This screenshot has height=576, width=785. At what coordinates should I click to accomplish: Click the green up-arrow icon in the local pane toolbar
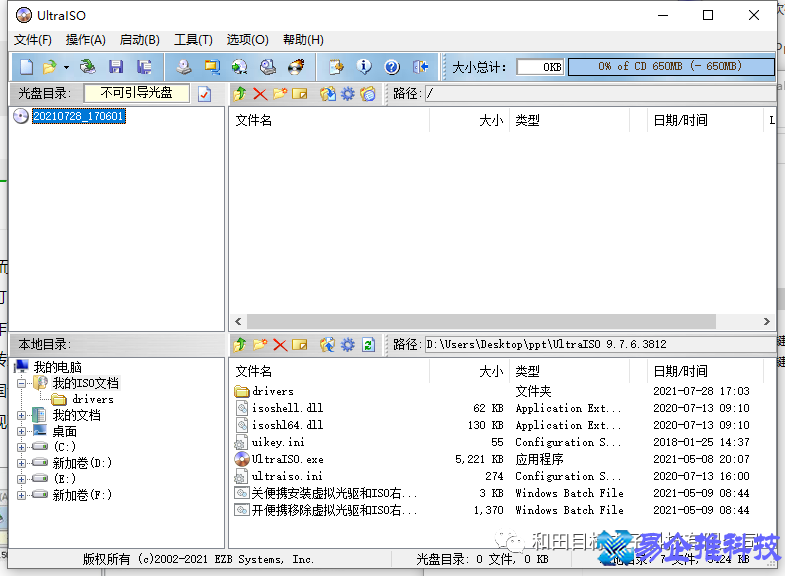[240, 345]
